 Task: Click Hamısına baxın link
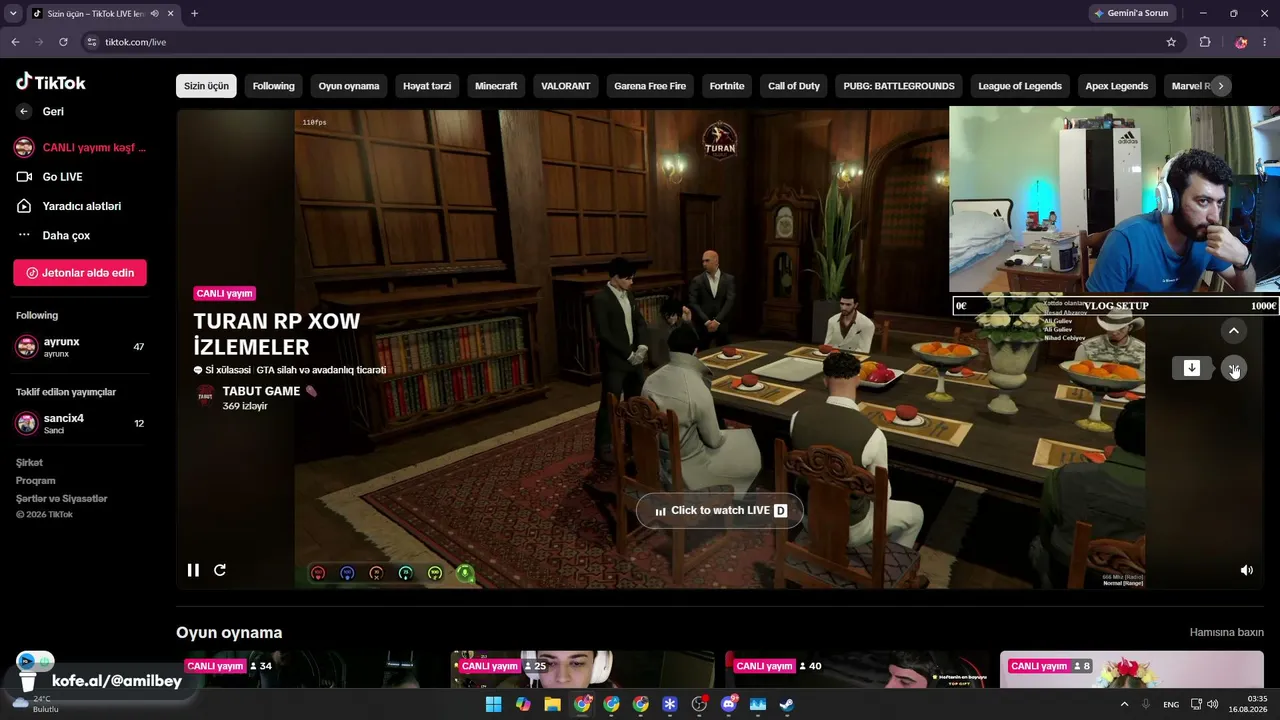(x=1227, y=632)
